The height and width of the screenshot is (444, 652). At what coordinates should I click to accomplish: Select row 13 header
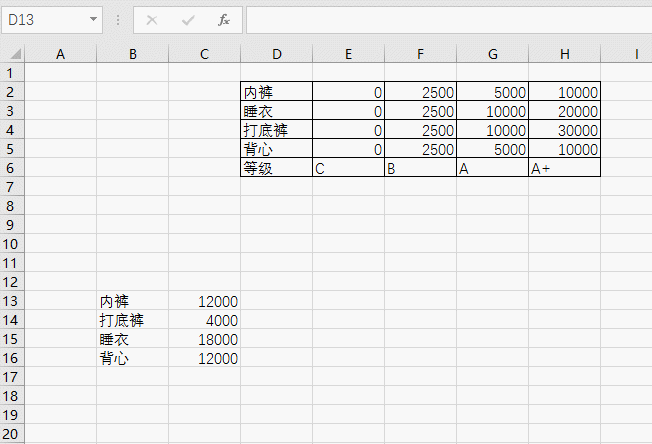pyautogui.click(x=12, y=301)
